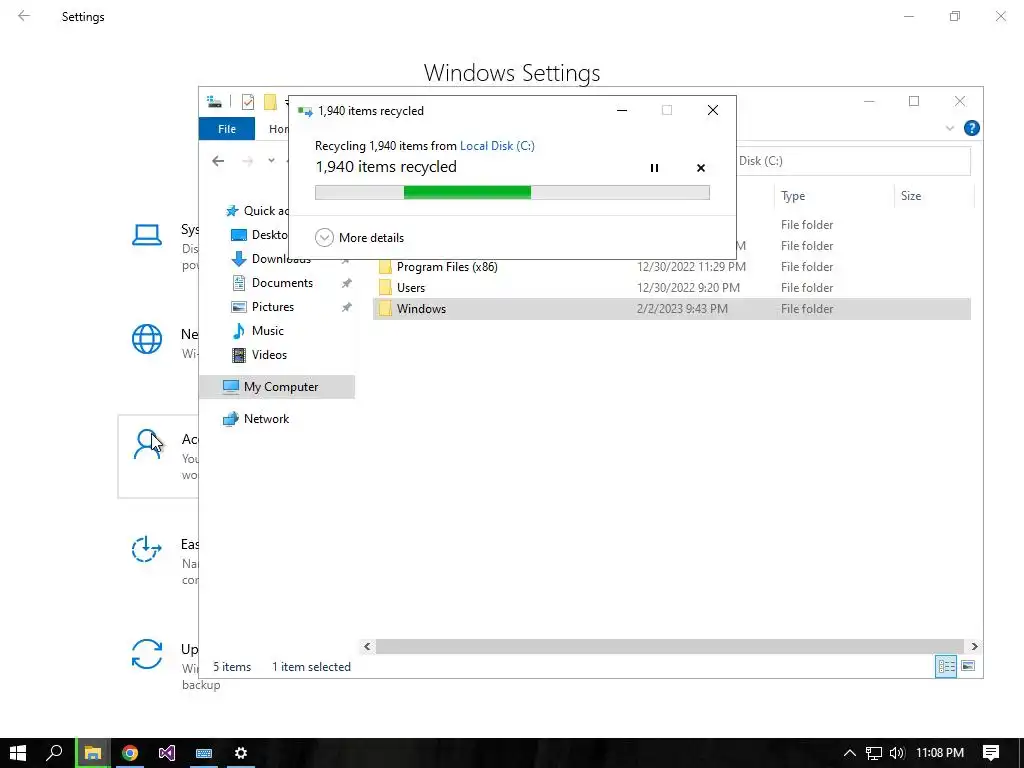The image size is (1024, 768).
Task: Open recent locations dropdown in Explorer
Action: point(271,161)
